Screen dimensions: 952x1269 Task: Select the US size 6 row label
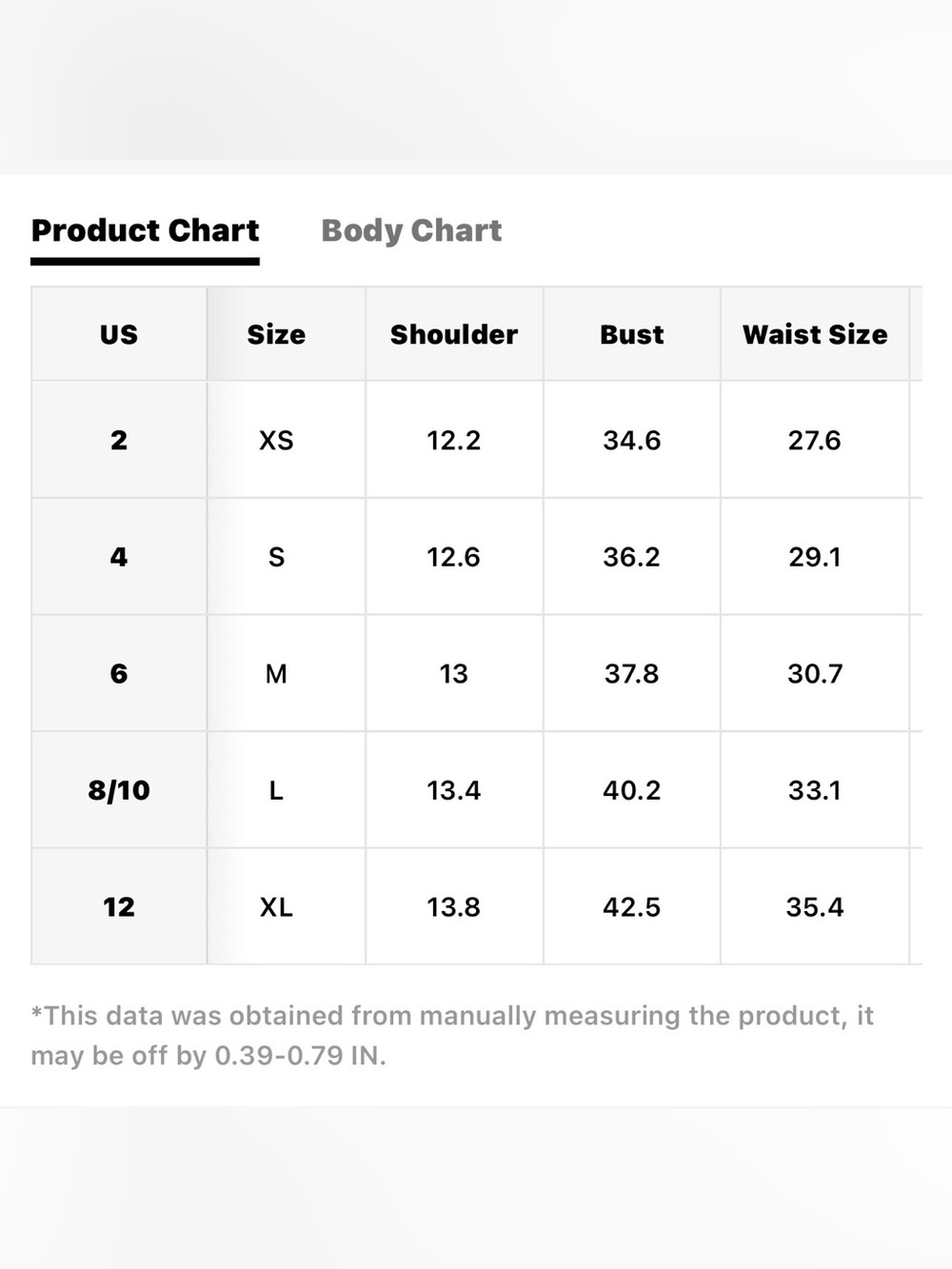pos(119,674)
